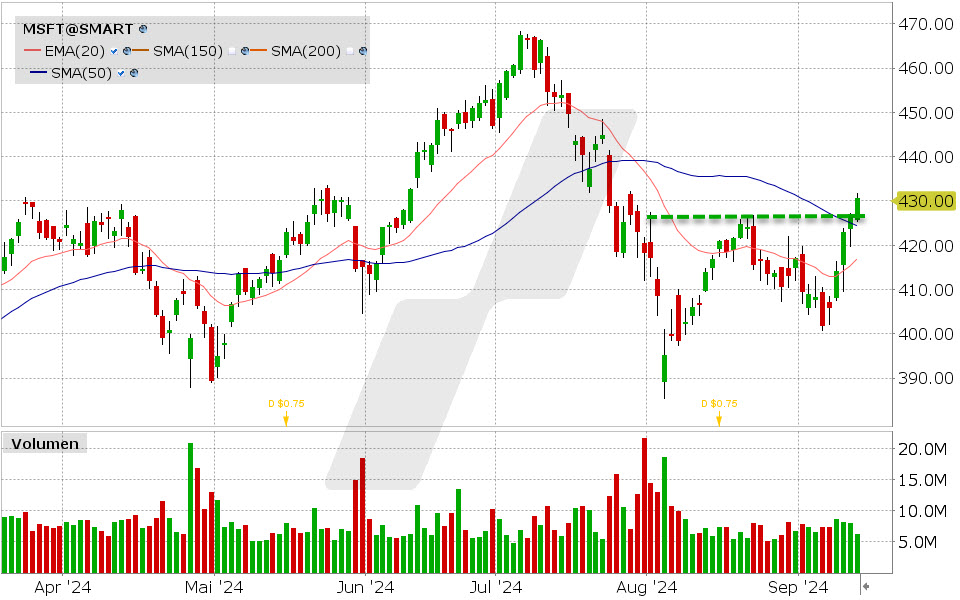
Task: Enable the SMA(200) checkbox
Action: (x=350, y=51)
